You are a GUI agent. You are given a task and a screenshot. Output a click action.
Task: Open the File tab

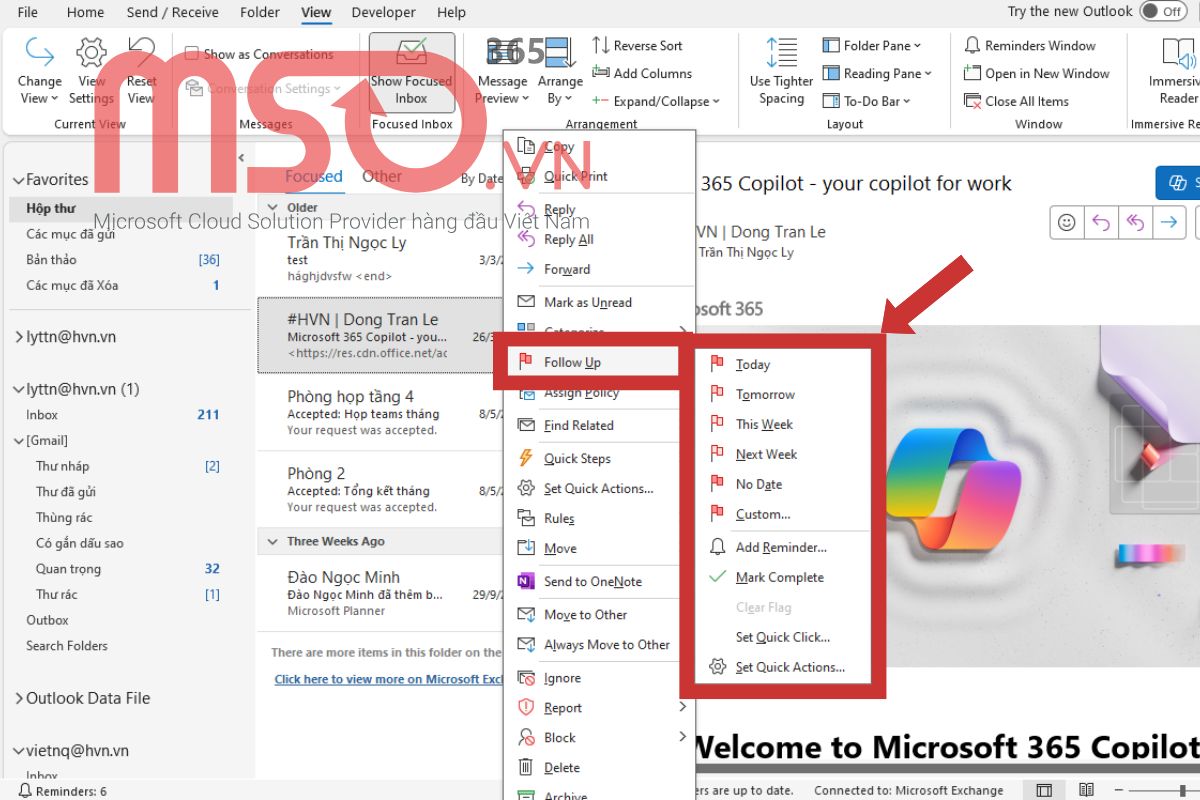click(x=28, y=12)
